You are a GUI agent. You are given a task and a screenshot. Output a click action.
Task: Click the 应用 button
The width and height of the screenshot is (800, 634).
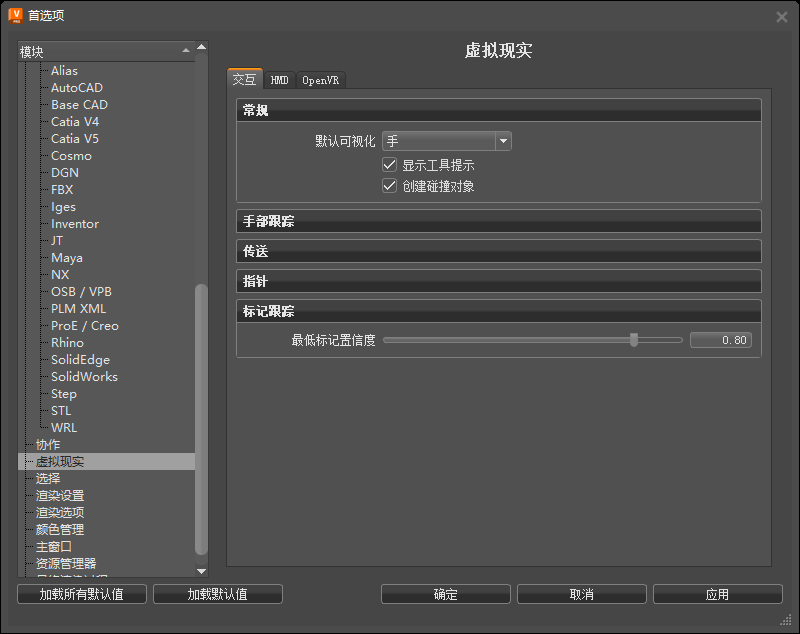[717, 594]
